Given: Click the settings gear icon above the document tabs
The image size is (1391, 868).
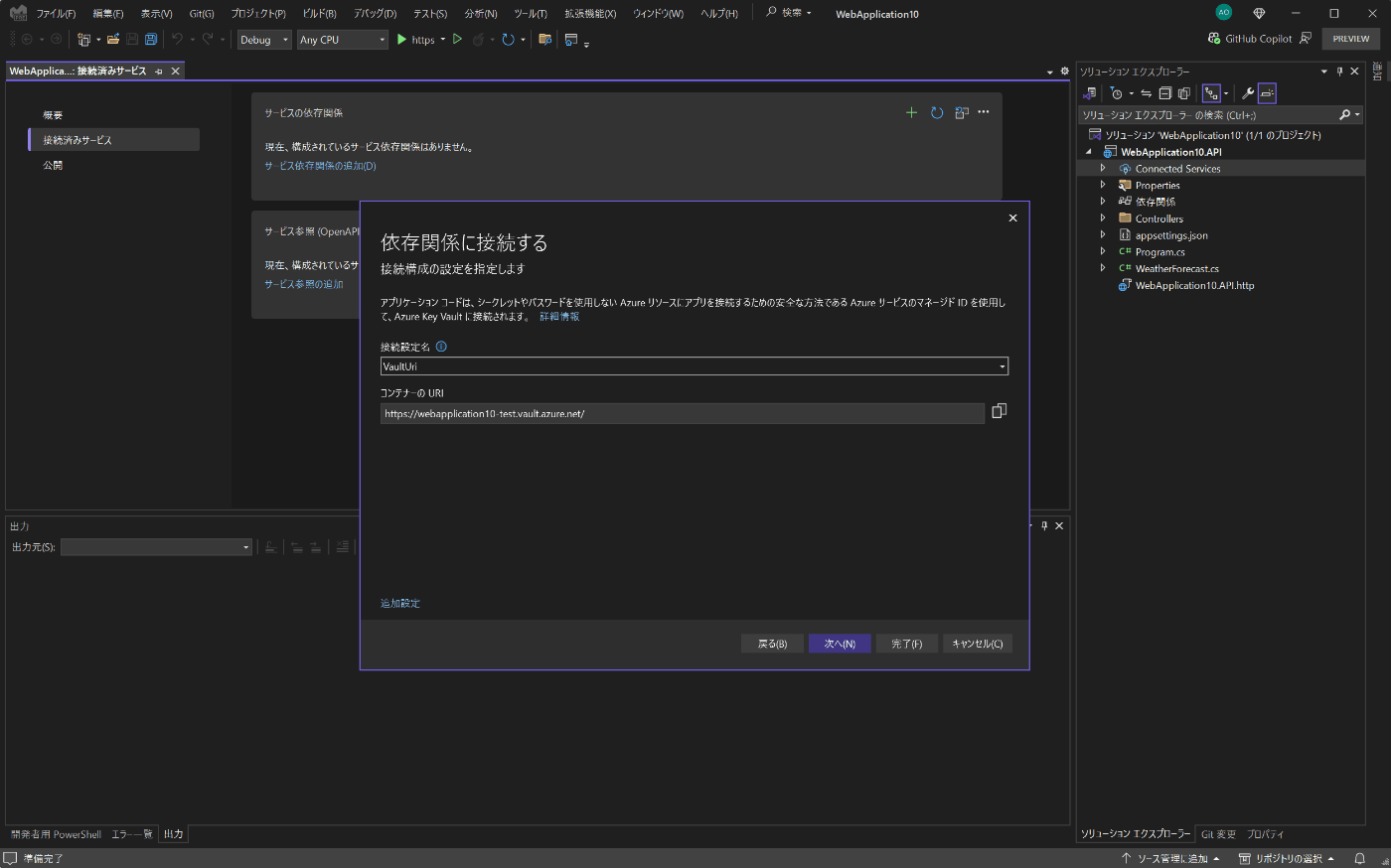Looking at the screenshot, I should tap(1065, 72).
